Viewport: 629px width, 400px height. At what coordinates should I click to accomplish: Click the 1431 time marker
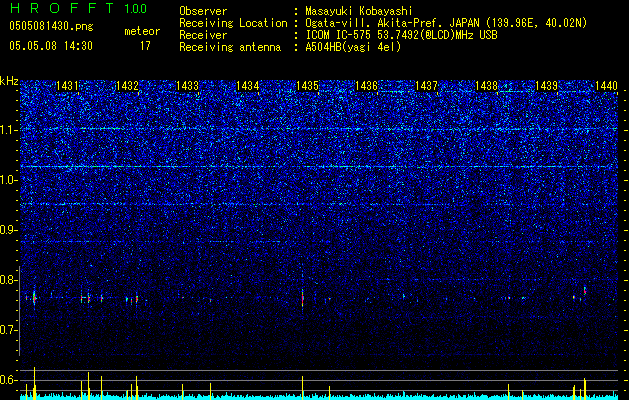pos(67,86)
